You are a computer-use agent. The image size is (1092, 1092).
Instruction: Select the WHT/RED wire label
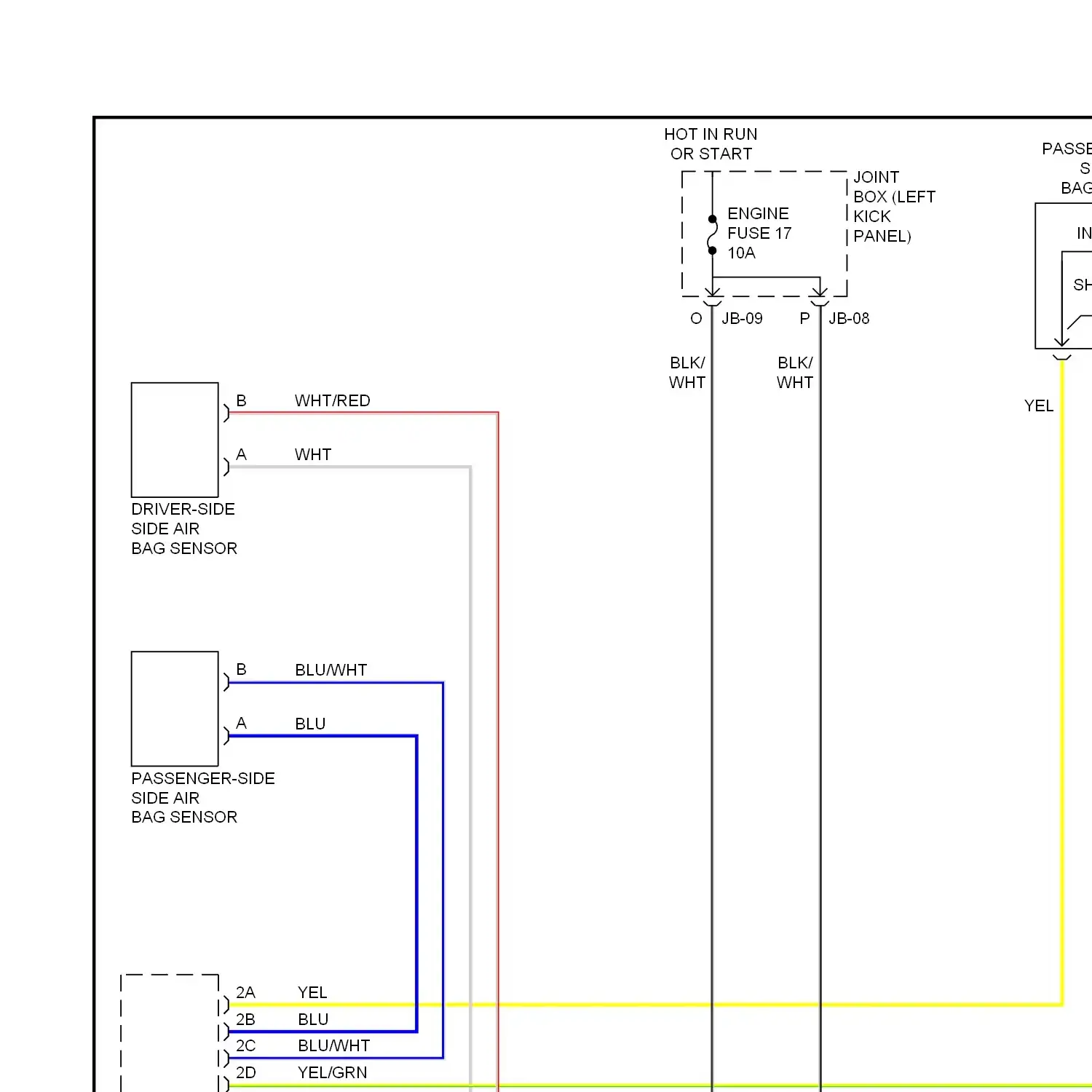pyautogui.click(x=332, y=401)
